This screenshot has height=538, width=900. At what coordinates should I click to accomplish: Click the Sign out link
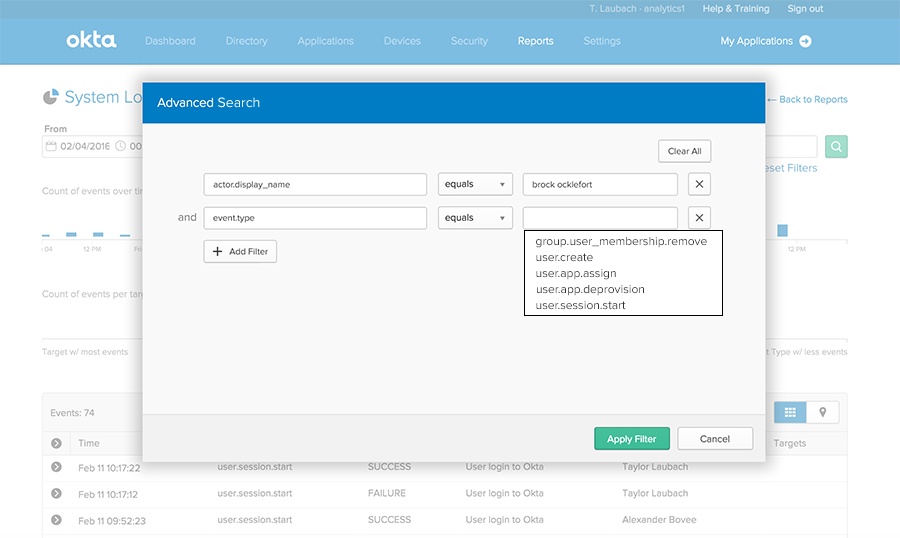(805, 9)
